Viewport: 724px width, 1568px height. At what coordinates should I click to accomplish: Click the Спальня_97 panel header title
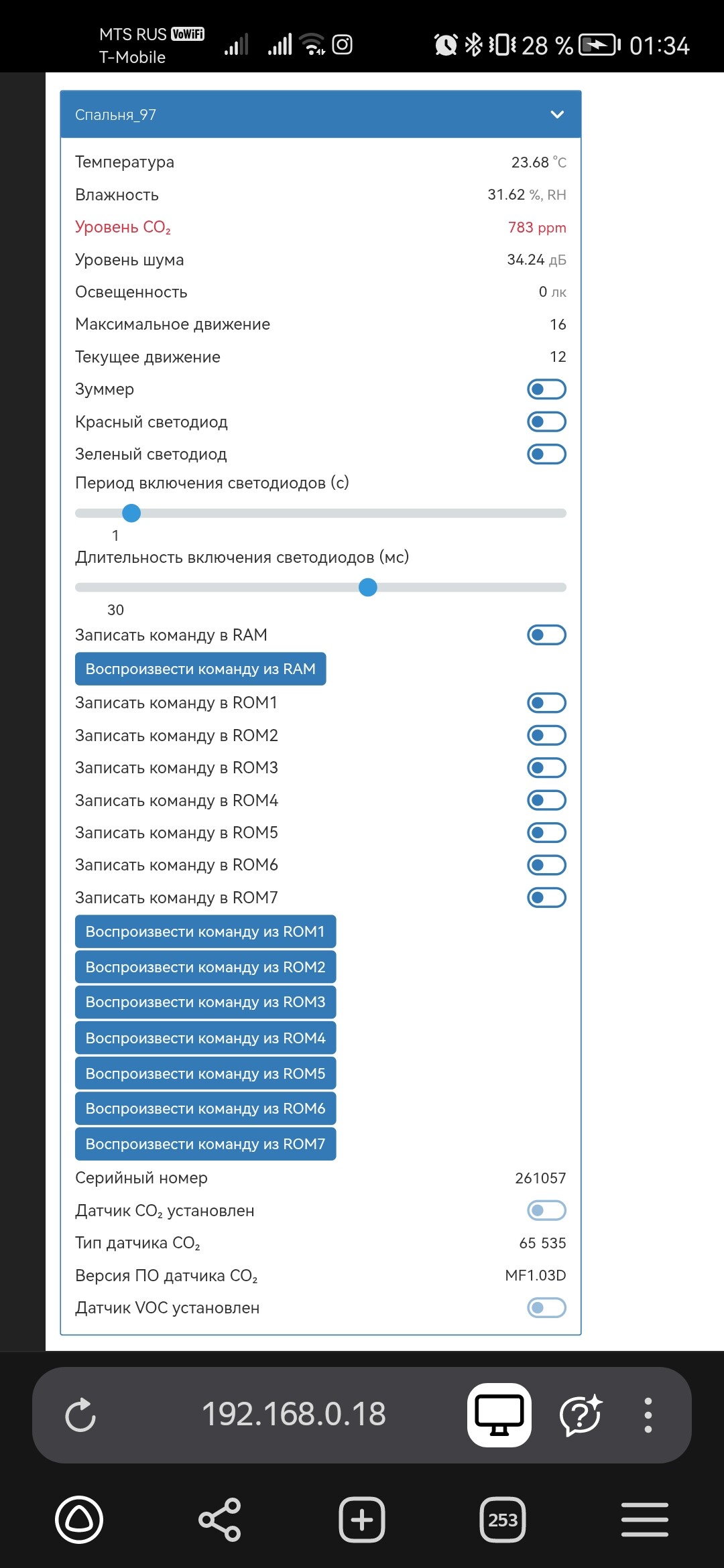(116, 115)
